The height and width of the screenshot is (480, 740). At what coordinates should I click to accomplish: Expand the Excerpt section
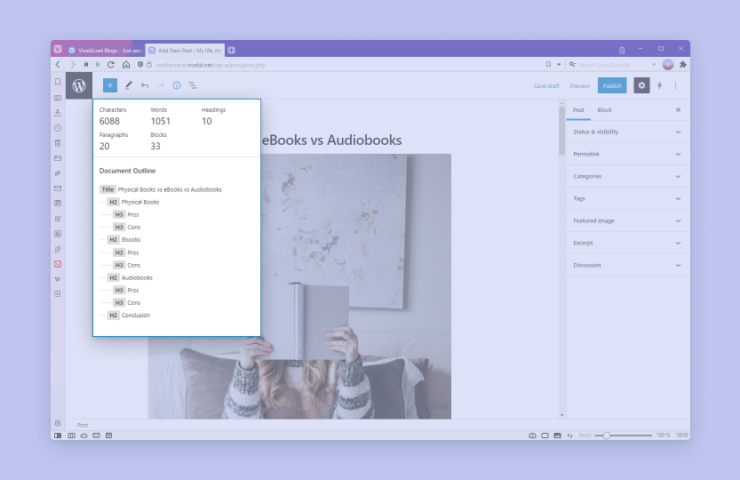[x=628, y=243]
